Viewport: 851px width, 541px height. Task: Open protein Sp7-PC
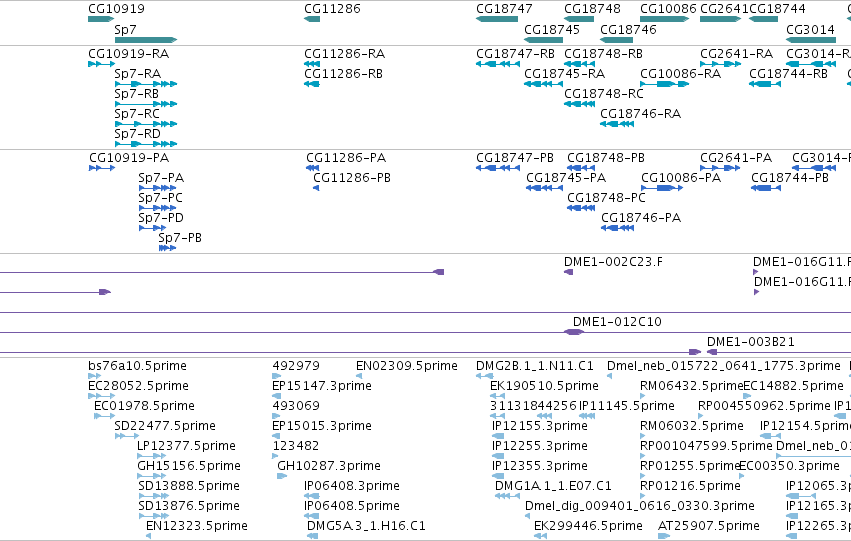(x=161, y=198)
